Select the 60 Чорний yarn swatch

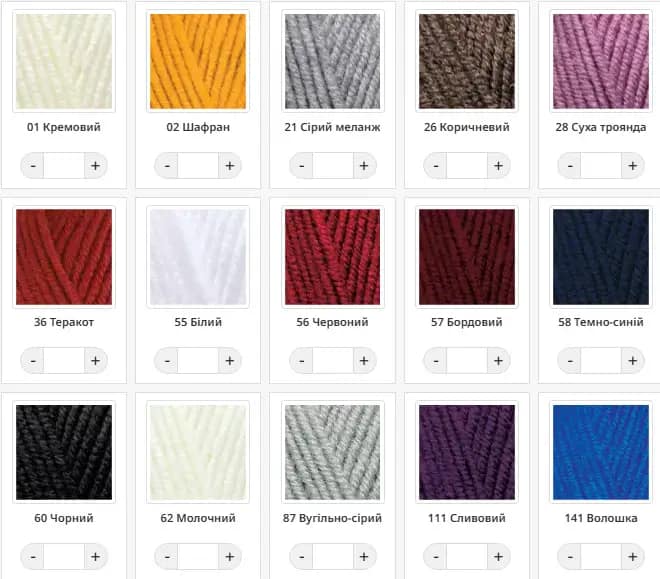coord(64,452)
